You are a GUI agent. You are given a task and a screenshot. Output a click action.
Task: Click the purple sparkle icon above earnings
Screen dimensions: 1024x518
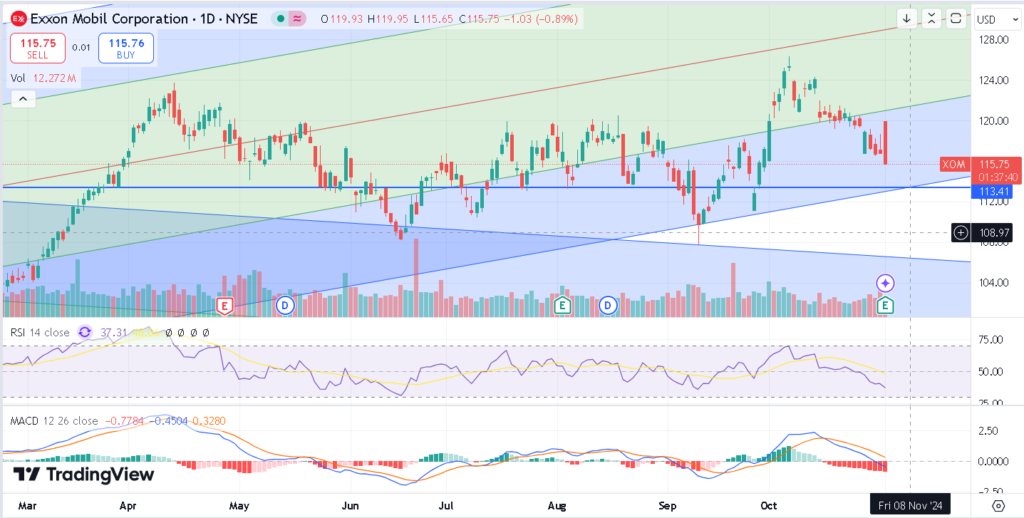tap(886, 283)
